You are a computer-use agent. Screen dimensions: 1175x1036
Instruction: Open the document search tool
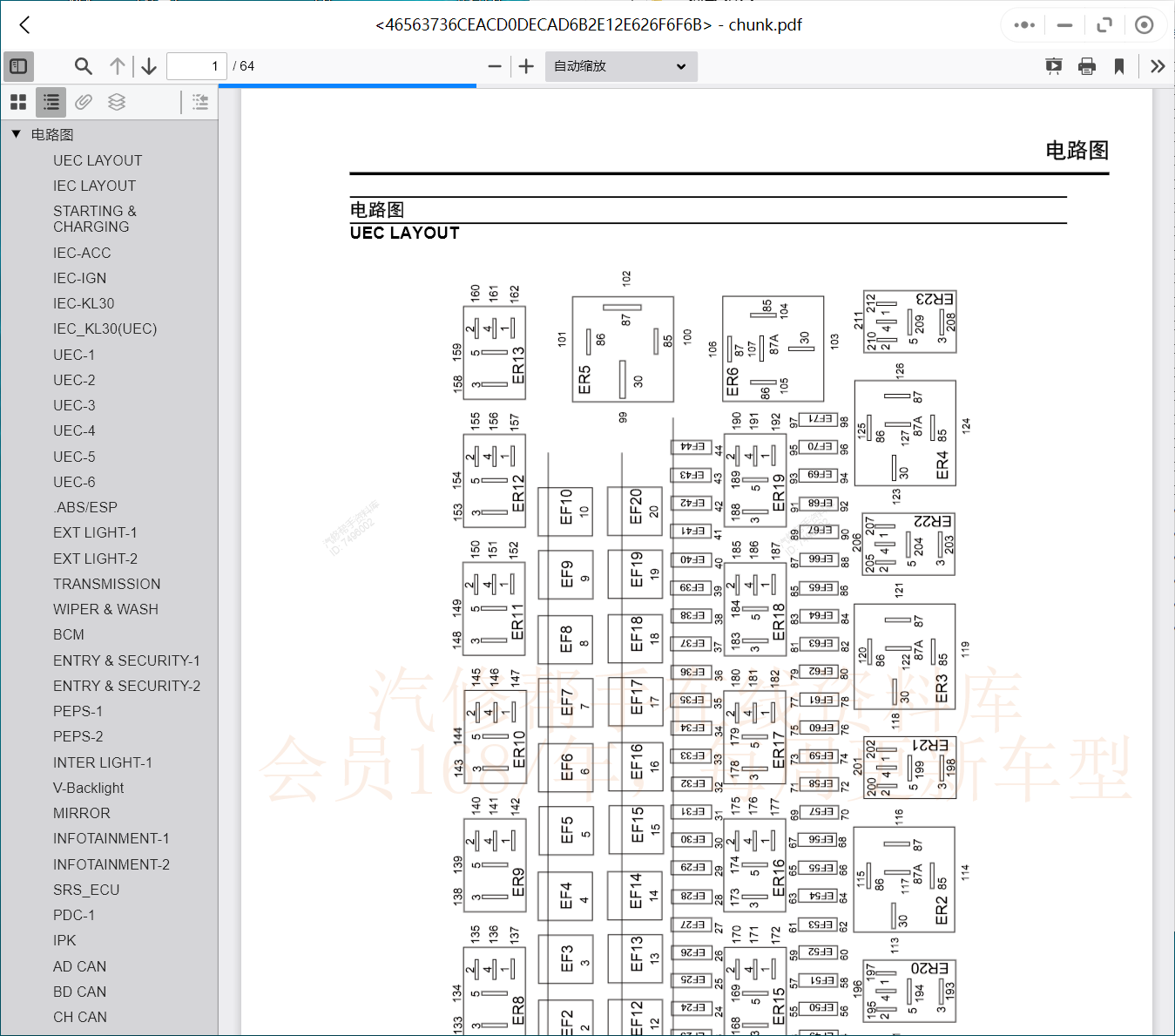pos(83,65)
